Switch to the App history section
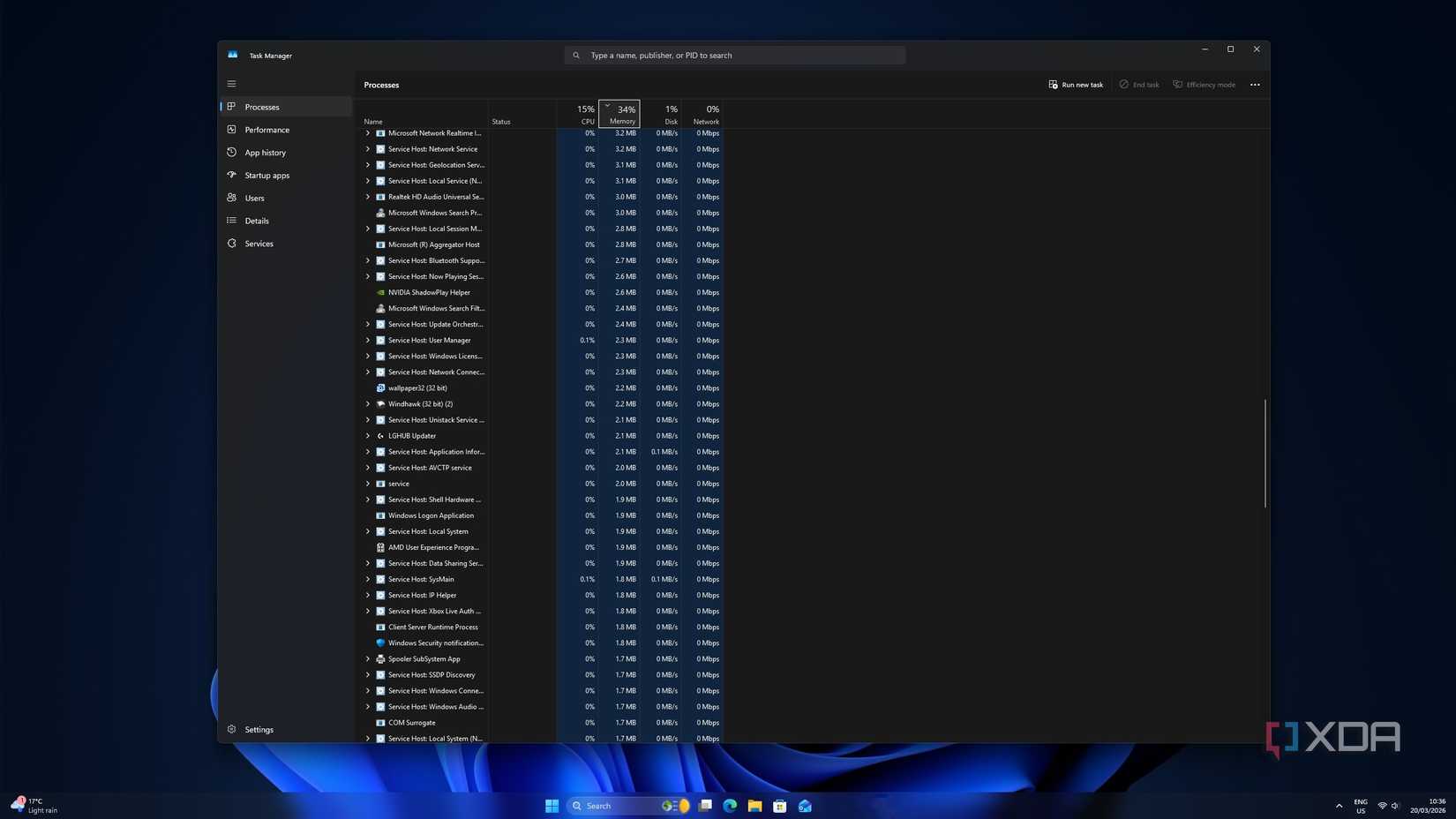1456x819 pixels. (265, 152)
